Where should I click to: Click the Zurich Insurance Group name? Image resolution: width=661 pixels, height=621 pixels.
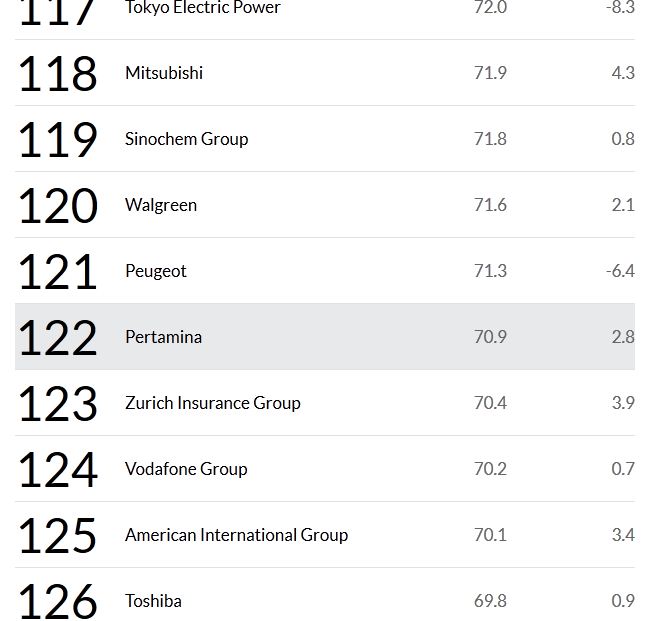pos(212,403)
